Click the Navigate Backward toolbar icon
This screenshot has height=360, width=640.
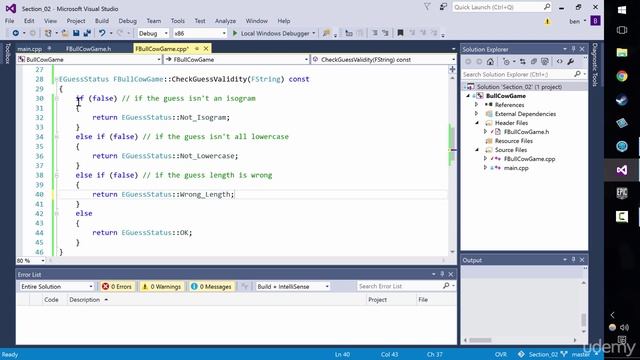[15, 33]
